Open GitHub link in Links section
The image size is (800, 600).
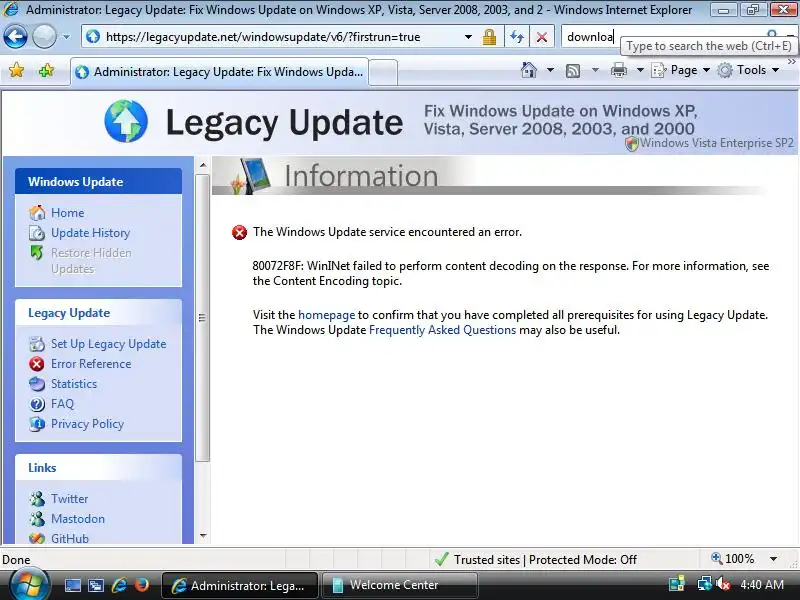click(x=69, y=538)
